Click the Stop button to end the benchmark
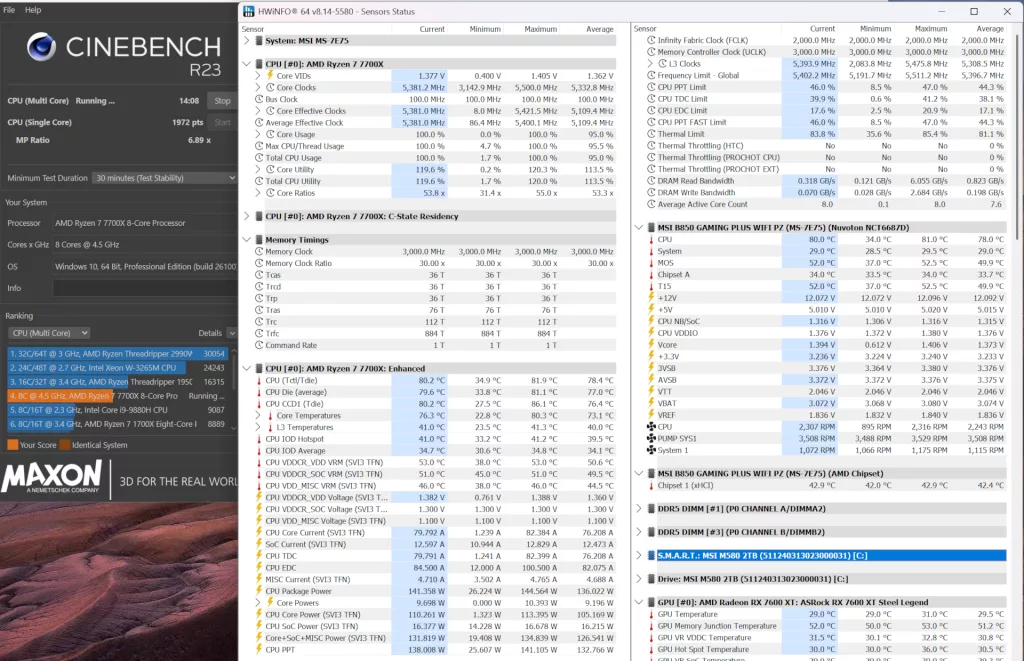 point(223,100)
